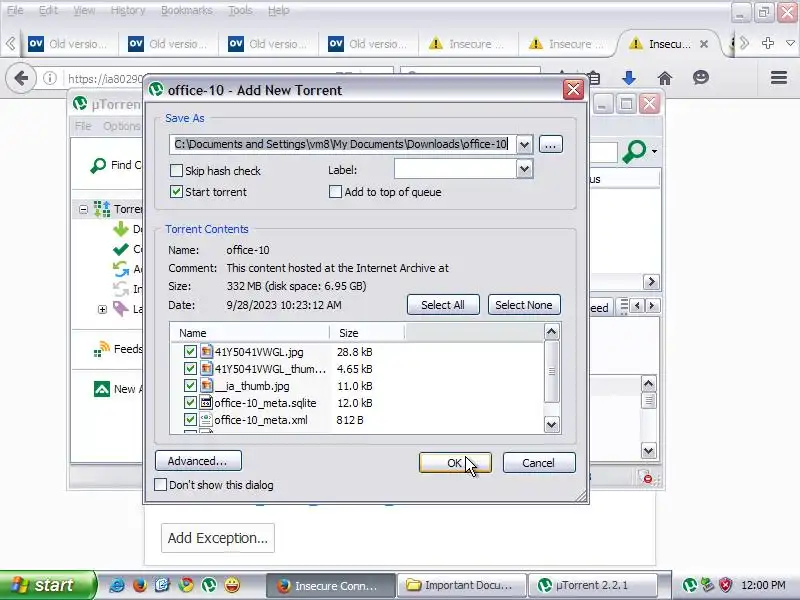Open the Firefox File menu
This screenshot has width=800, height=600.
[15, 10]
